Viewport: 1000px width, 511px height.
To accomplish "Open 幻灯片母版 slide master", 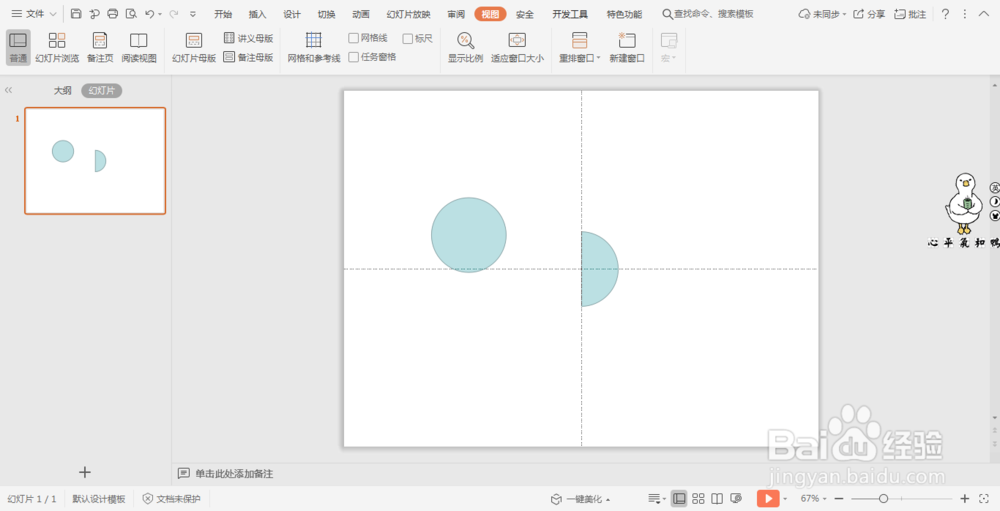I will click(x=194, y=48).
